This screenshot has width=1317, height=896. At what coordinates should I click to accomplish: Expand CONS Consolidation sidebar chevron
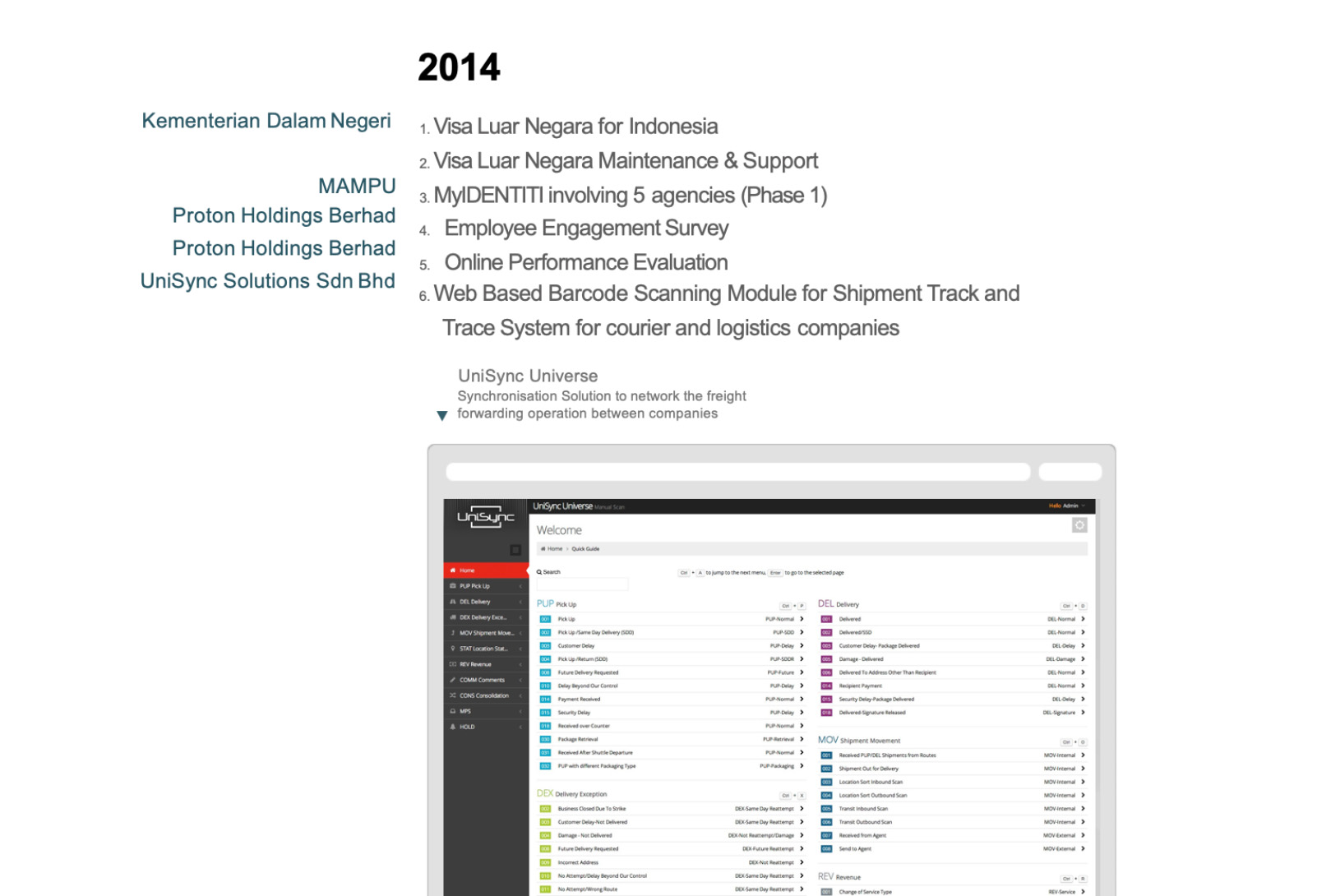click(520, 695)
